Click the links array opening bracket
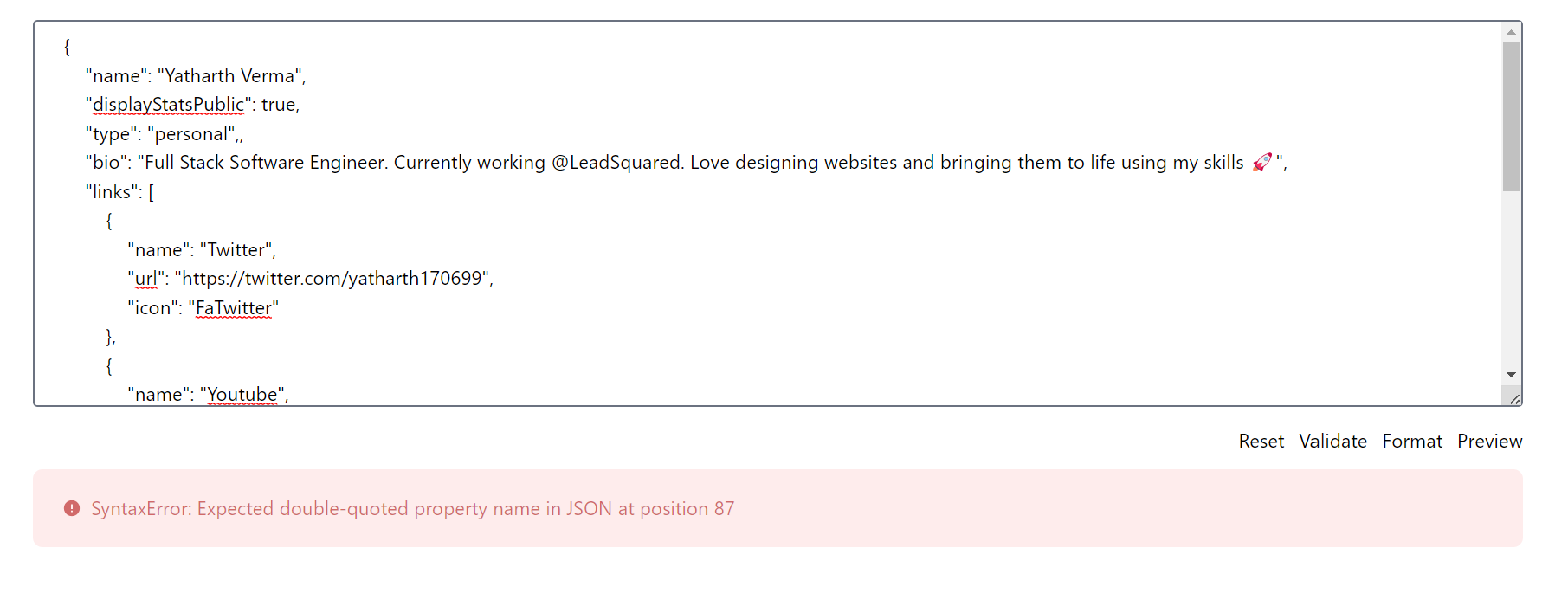1568x606 pixels. pyautogui.click(x=151, y=191)
